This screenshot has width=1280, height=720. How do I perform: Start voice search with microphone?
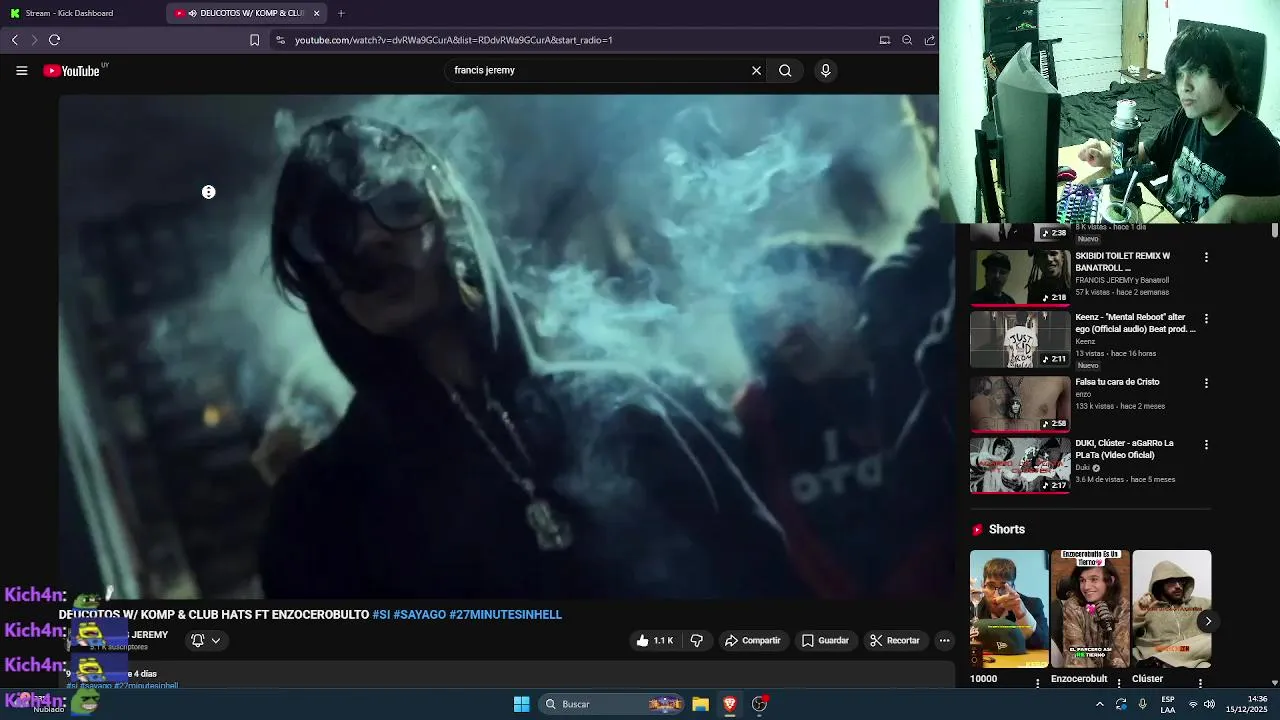coord(825,71)
